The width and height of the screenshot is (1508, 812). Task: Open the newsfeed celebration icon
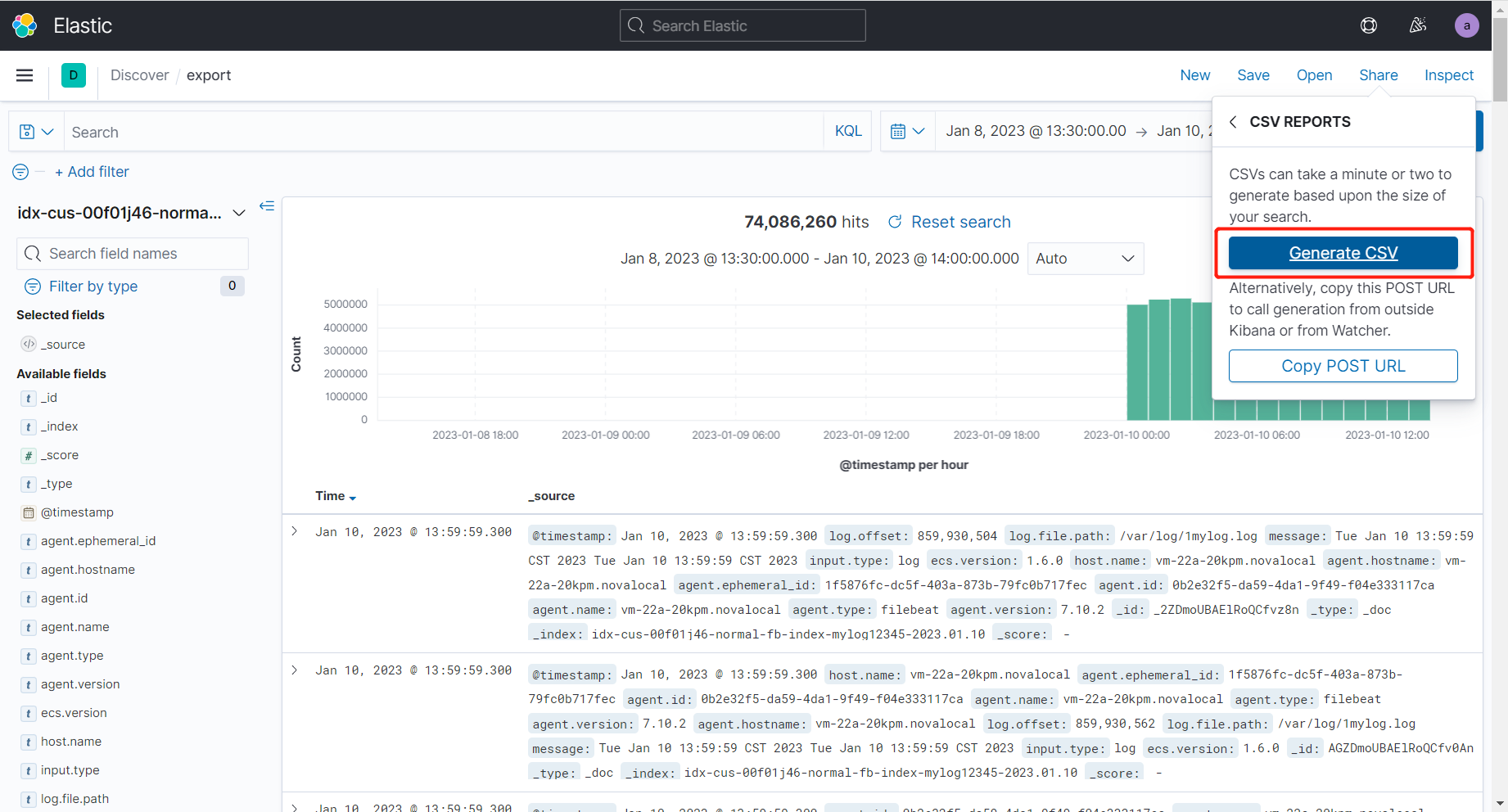coord(1418,25)
